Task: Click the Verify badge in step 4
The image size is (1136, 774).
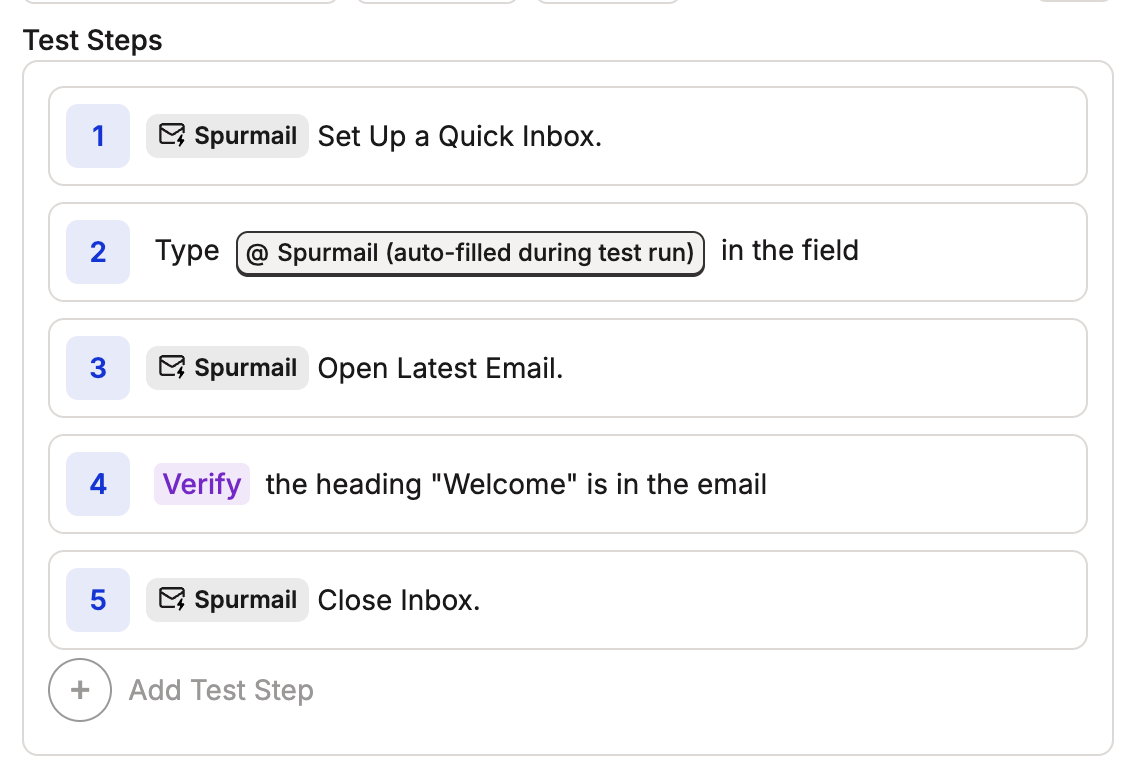Action: [x=201, y=484]
